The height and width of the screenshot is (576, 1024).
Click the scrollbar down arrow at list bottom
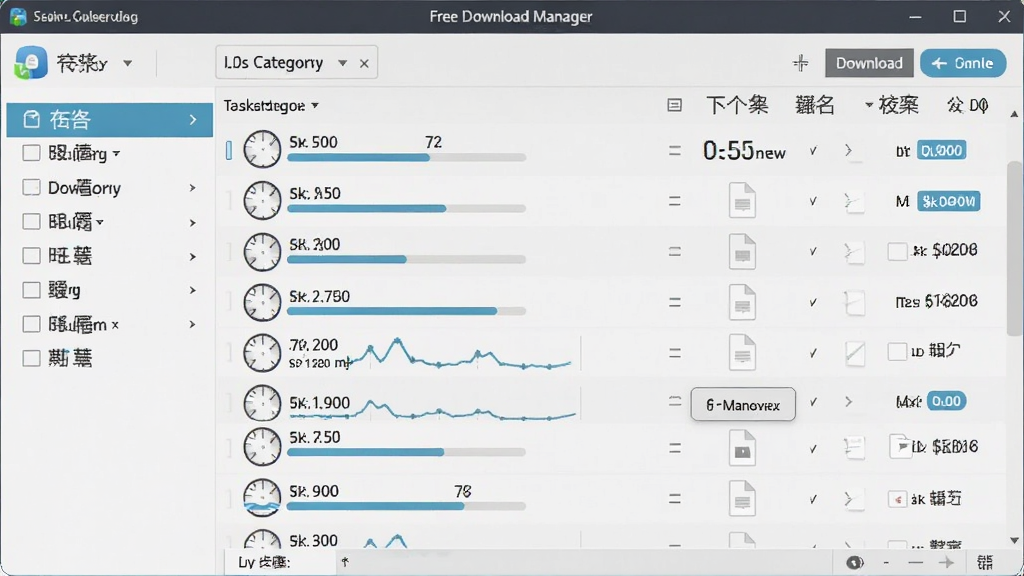1014,541
